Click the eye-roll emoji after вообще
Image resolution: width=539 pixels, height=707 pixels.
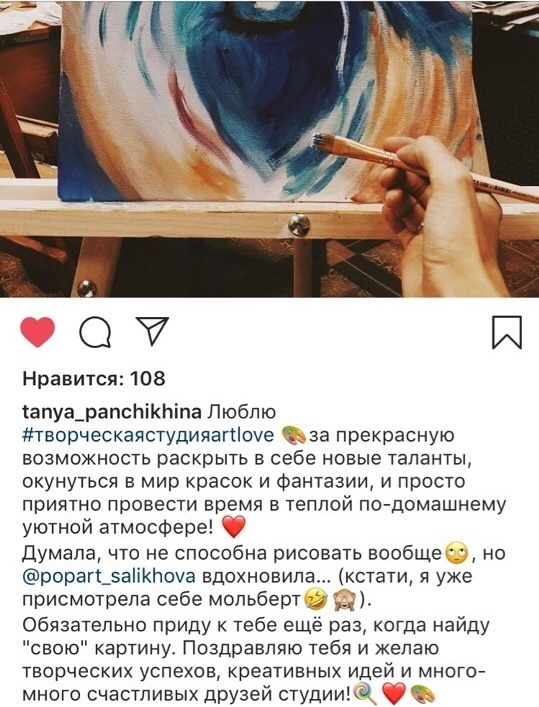456,553
